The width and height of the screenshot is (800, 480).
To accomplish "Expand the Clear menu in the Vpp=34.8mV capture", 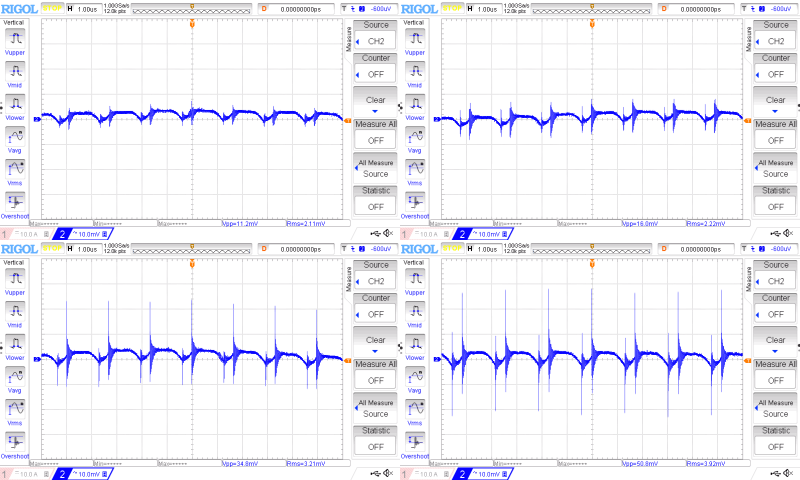I will tap(375, 340).
